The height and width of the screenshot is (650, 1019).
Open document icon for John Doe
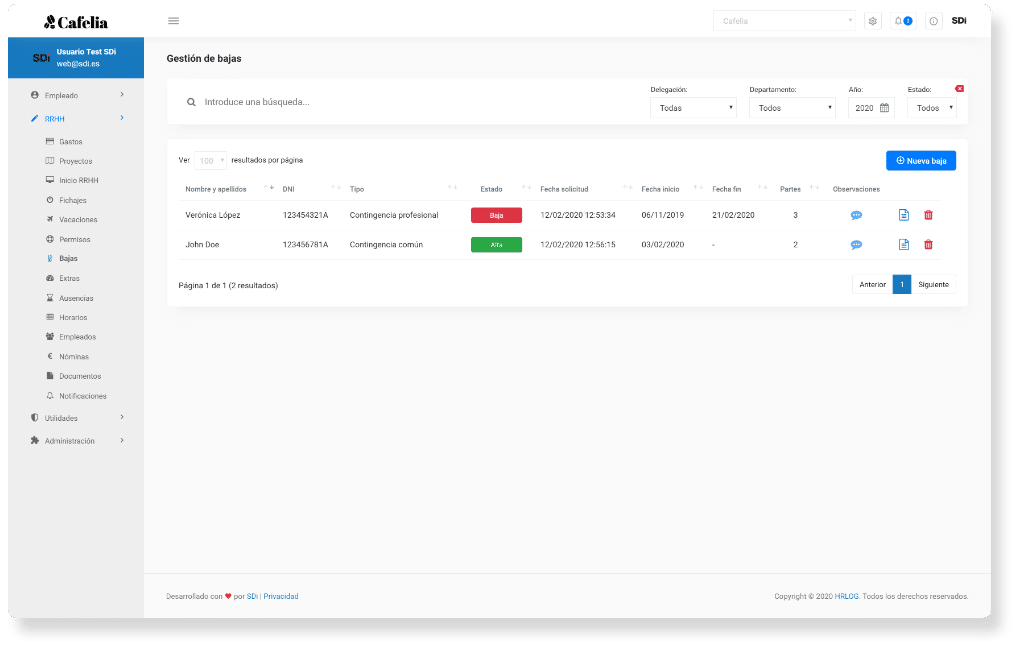coord(904,245)
